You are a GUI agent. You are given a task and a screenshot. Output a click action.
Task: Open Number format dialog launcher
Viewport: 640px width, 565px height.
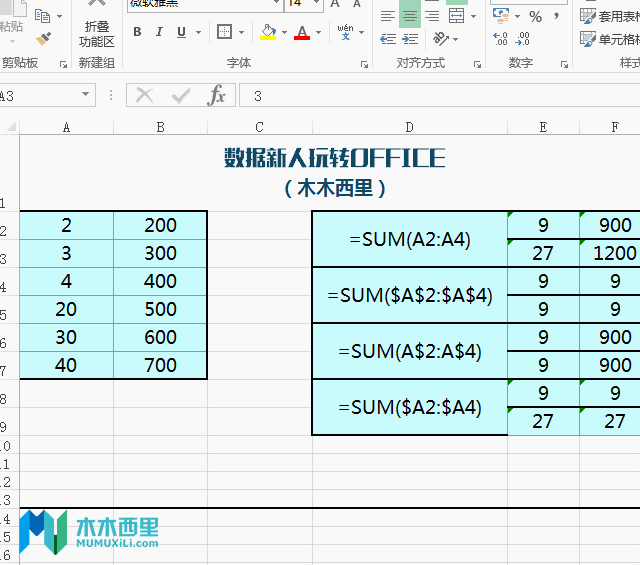tap(564, 64)
